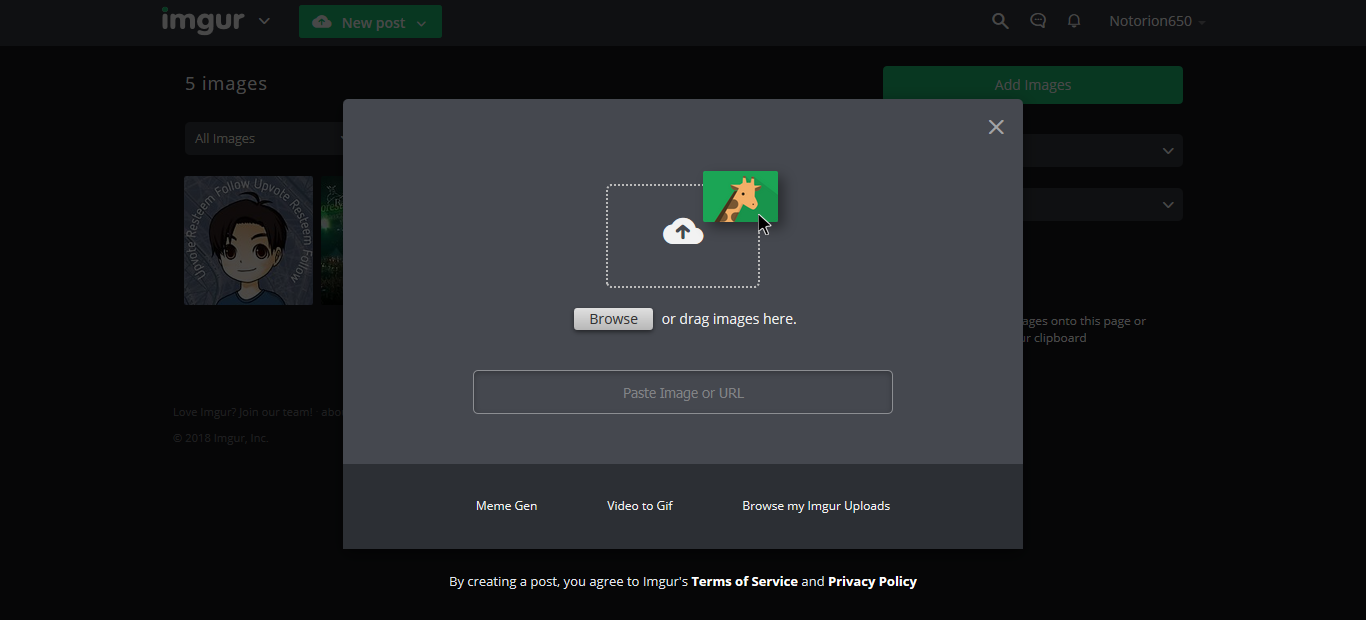Image resolution: width=1366 pixels, height=620 pixels.
Task: Open the All Images filter dropdown
Action: pos(250,138)
